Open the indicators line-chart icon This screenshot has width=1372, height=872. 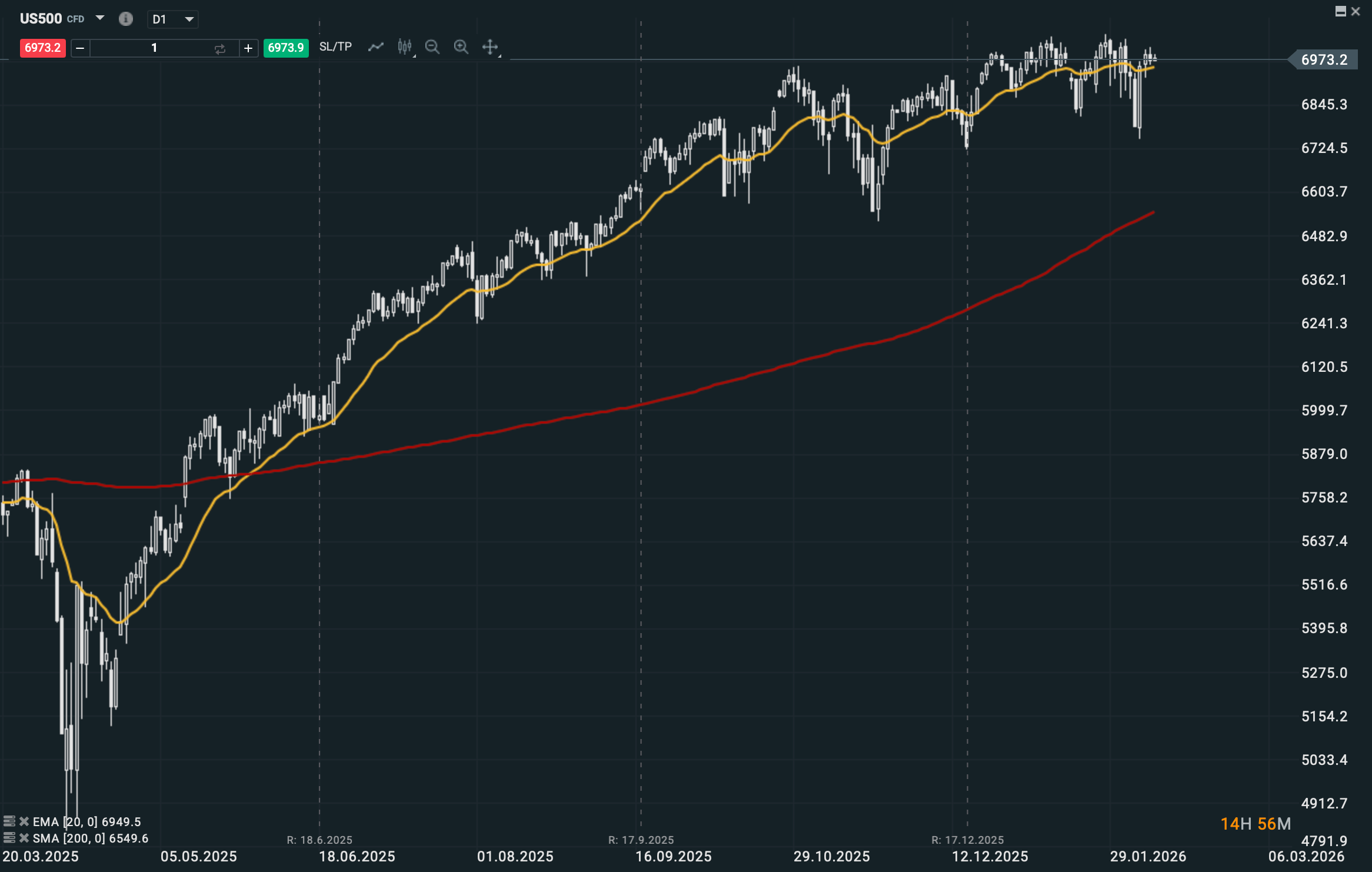pos(375,47)
